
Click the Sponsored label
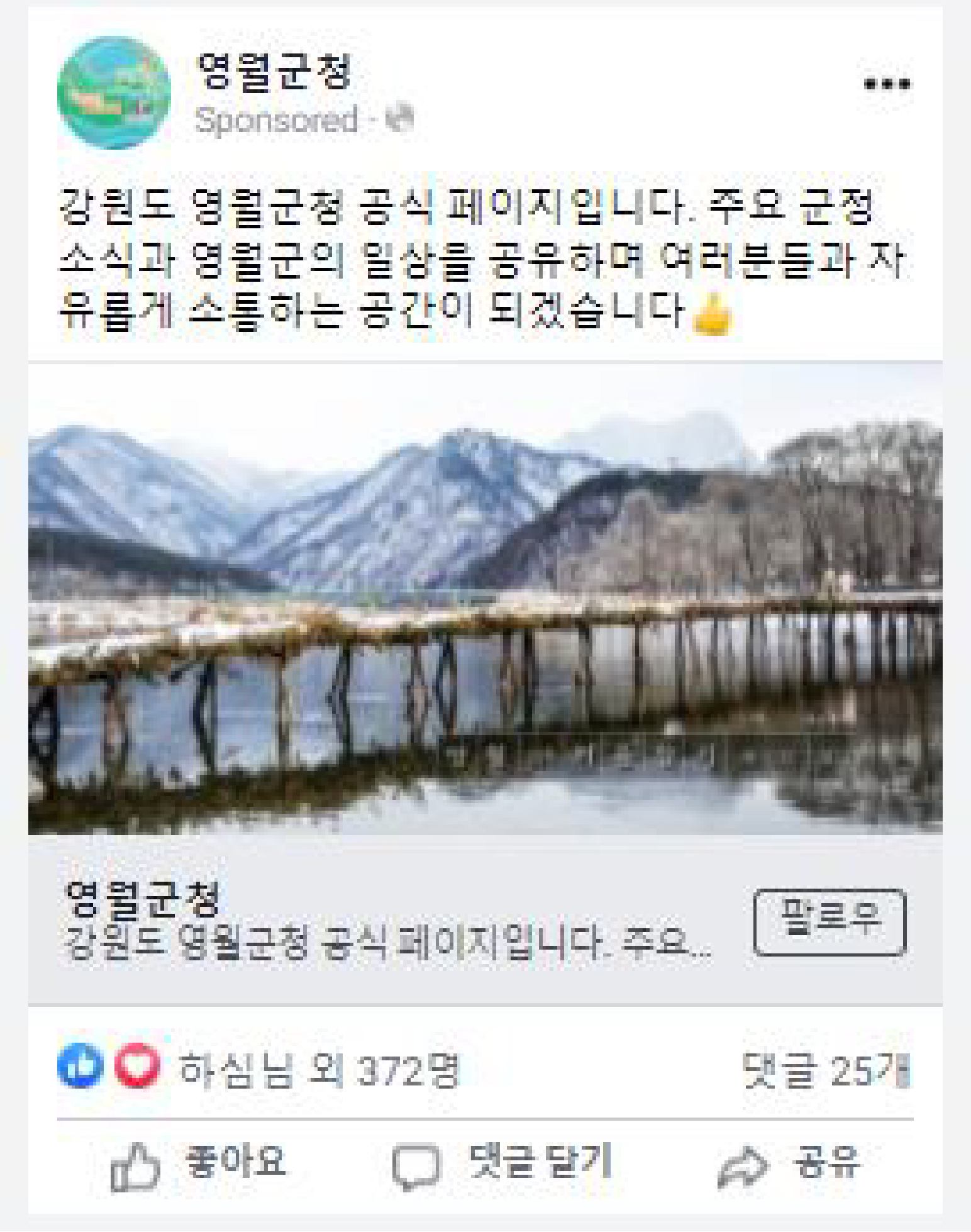click(x=277, y=119)
